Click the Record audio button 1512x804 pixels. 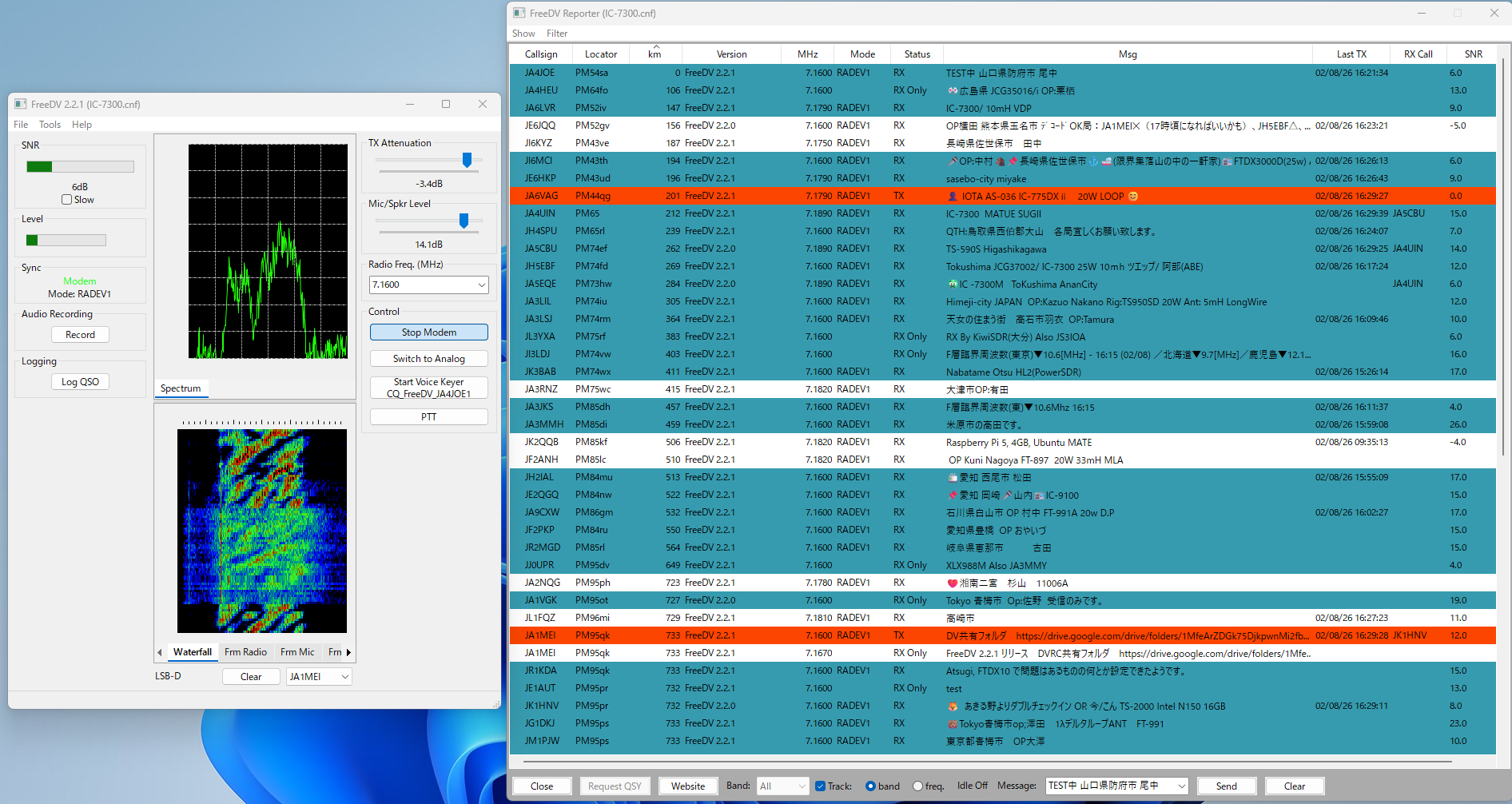click(80, 335)
